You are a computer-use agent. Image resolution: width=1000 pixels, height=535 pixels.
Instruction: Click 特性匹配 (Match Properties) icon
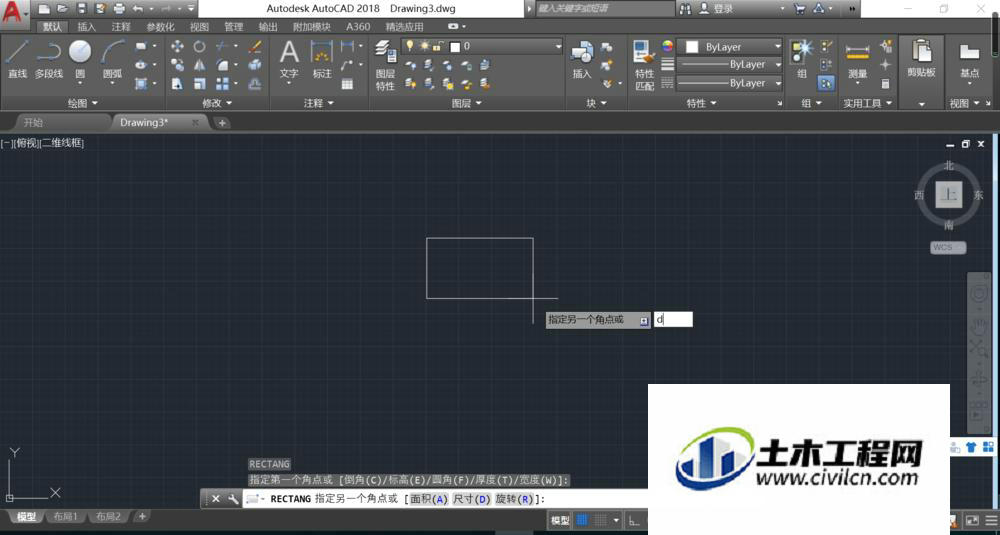pyautogui.click(x=644, y=65)
